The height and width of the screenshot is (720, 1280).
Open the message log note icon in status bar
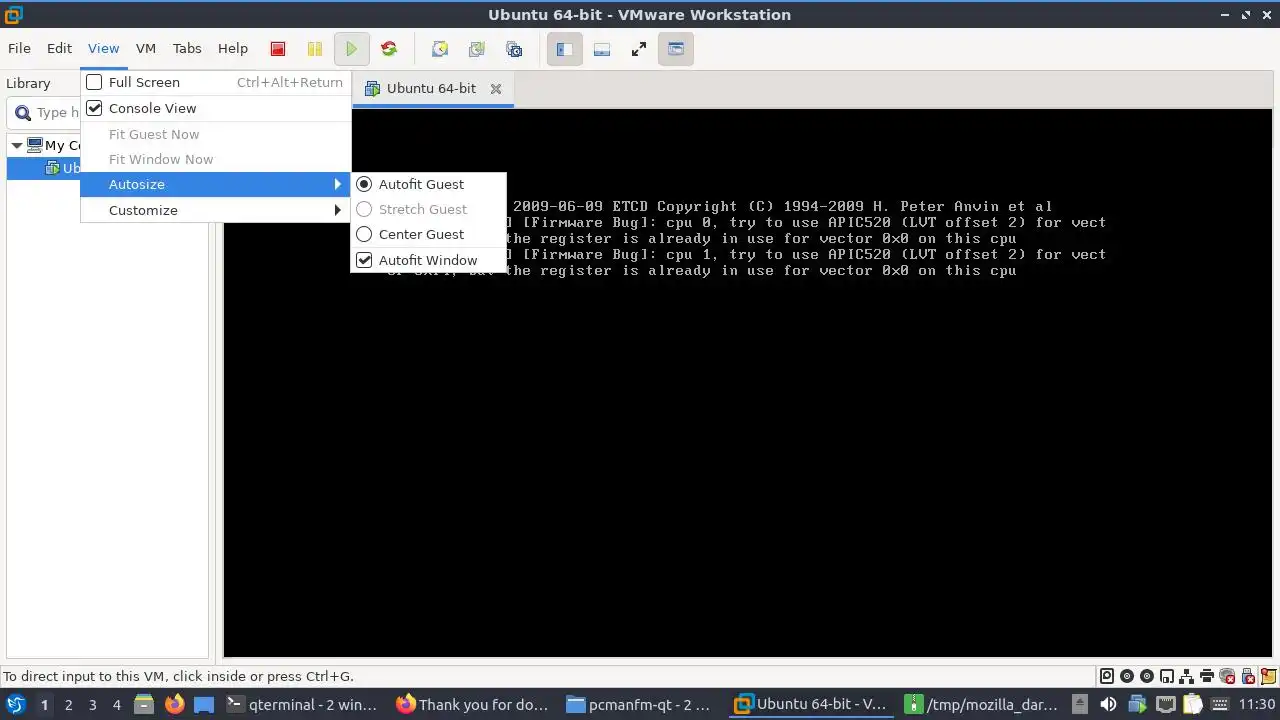tap(1269, 676)
